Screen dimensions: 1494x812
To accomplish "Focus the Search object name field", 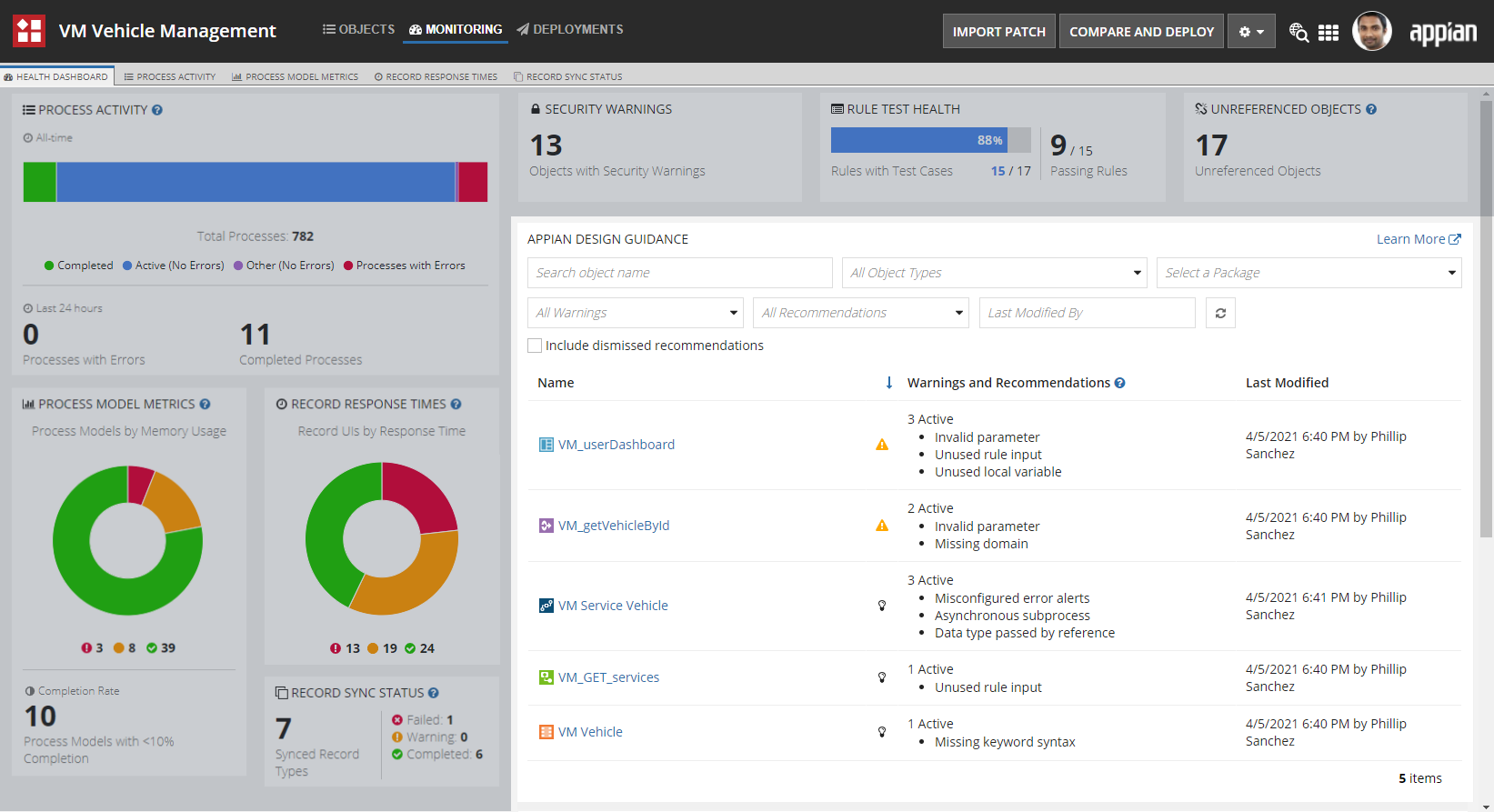I will 680,273.
